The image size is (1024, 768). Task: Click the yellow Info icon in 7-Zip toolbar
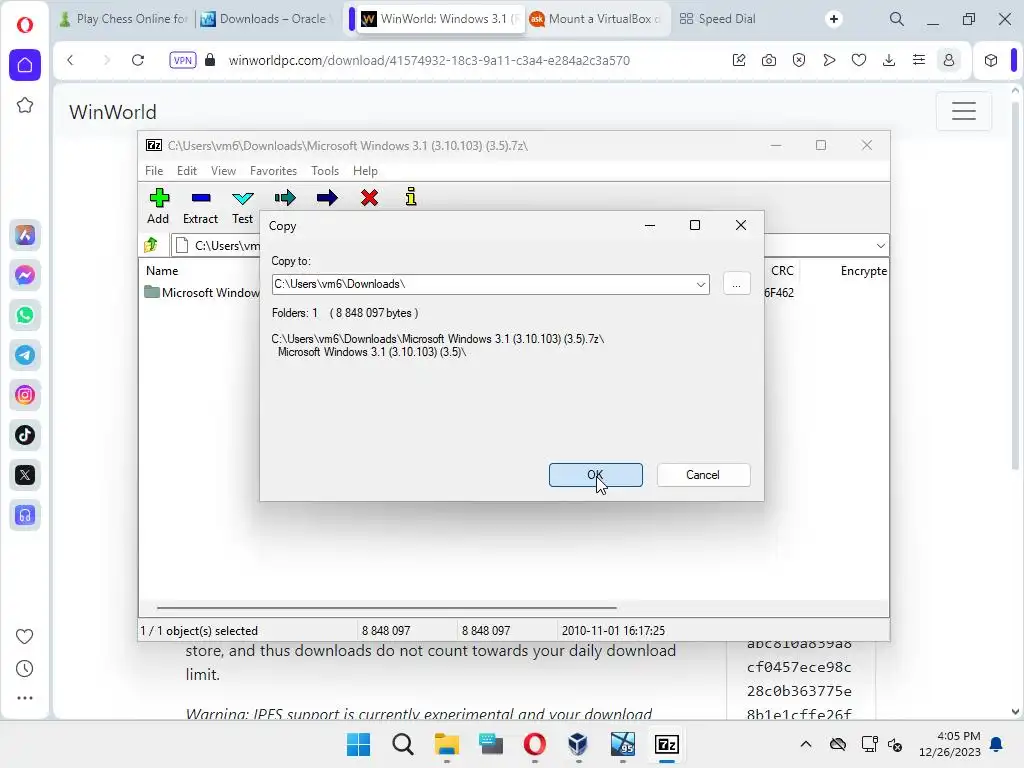point(411,197)
